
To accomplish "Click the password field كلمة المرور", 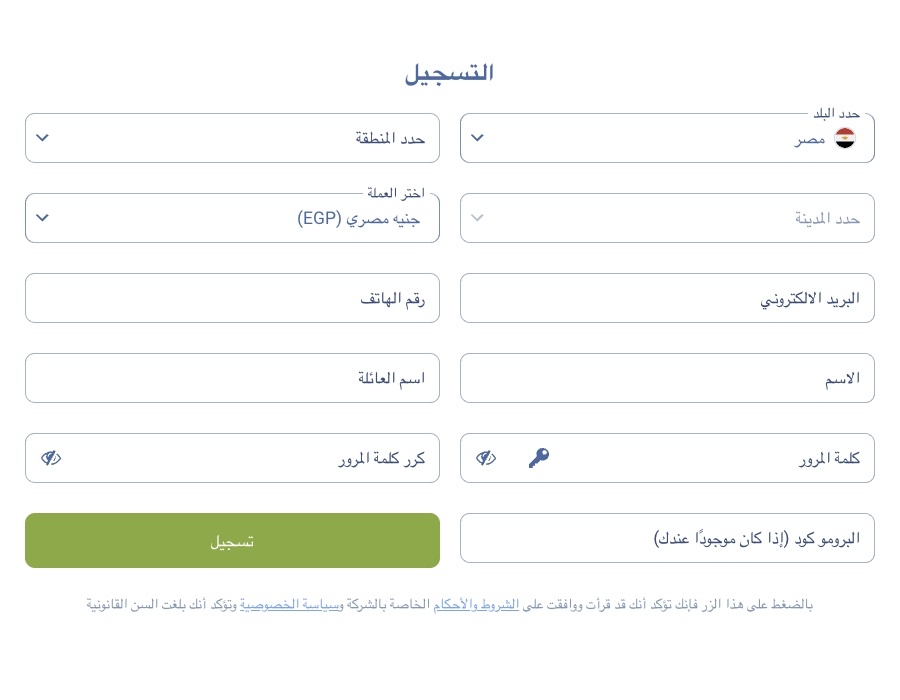I will click(x=700, y=458).
